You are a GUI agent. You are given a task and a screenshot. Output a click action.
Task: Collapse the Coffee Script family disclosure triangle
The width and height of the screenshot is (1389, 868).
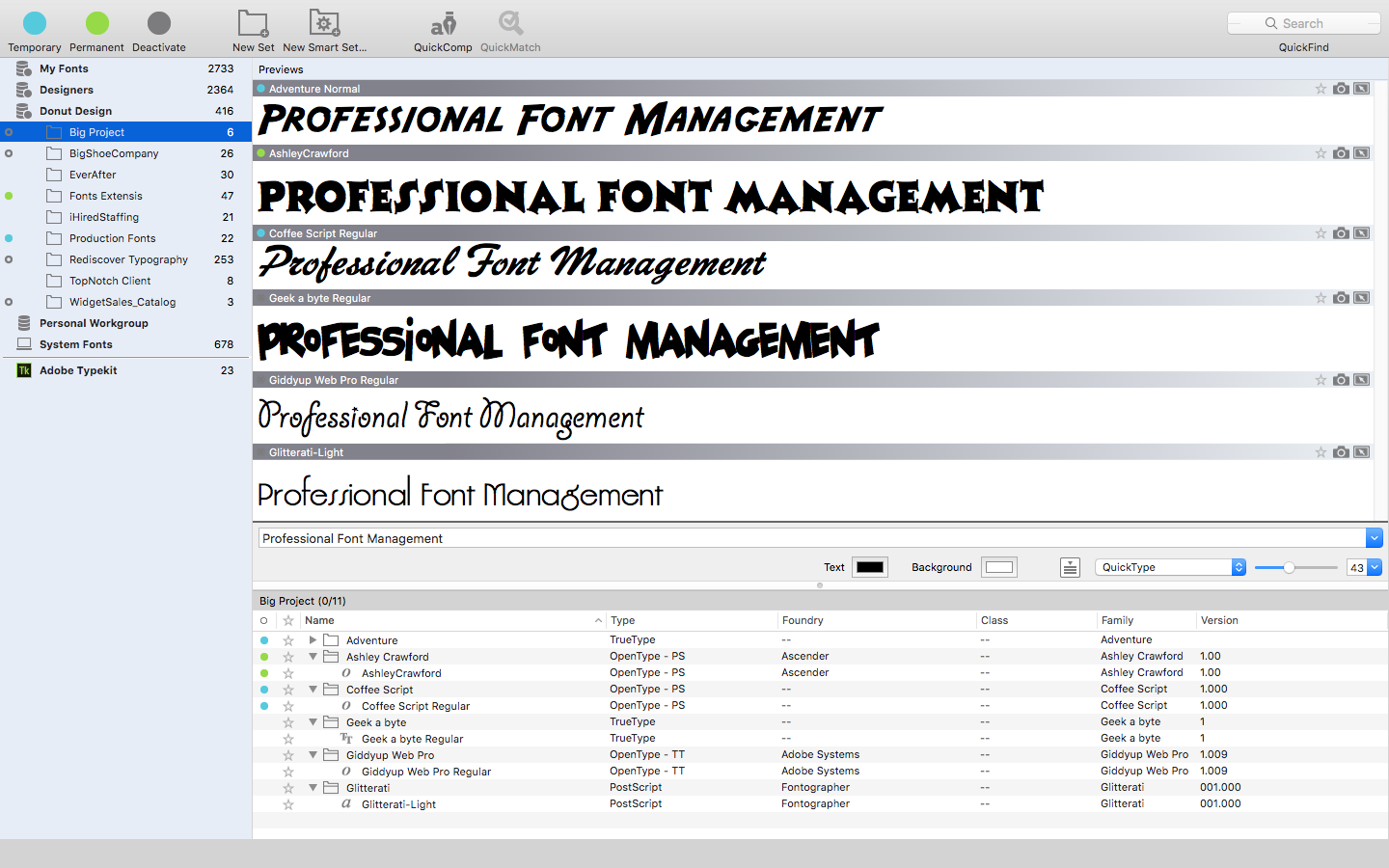pos(313,689)
